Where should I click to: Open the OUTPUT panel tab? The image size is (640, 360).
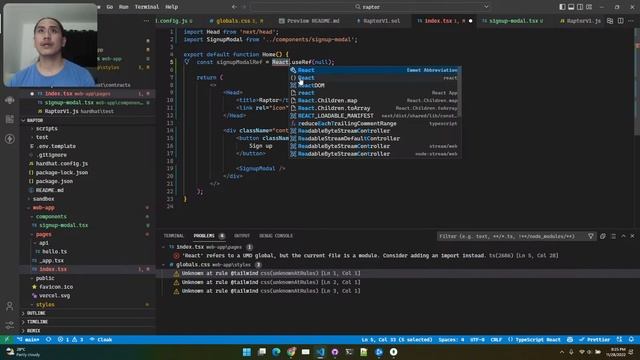click(242, 236)
